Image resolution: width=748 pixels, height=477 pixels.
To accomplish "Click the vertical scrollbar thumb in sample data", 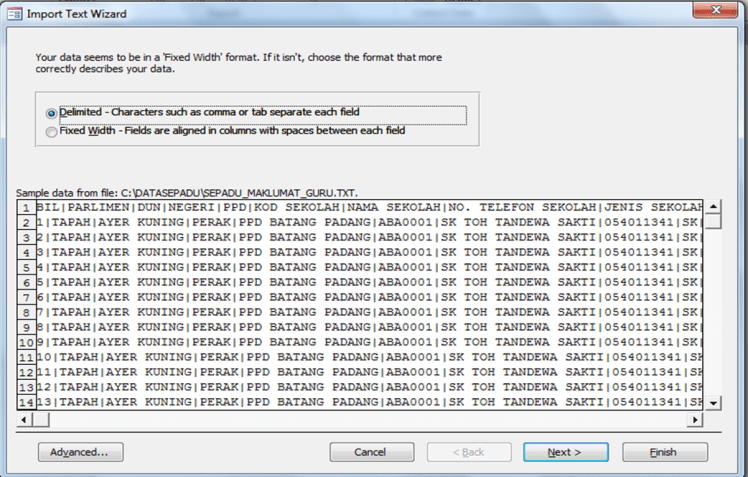I will [x=713, y=221].
